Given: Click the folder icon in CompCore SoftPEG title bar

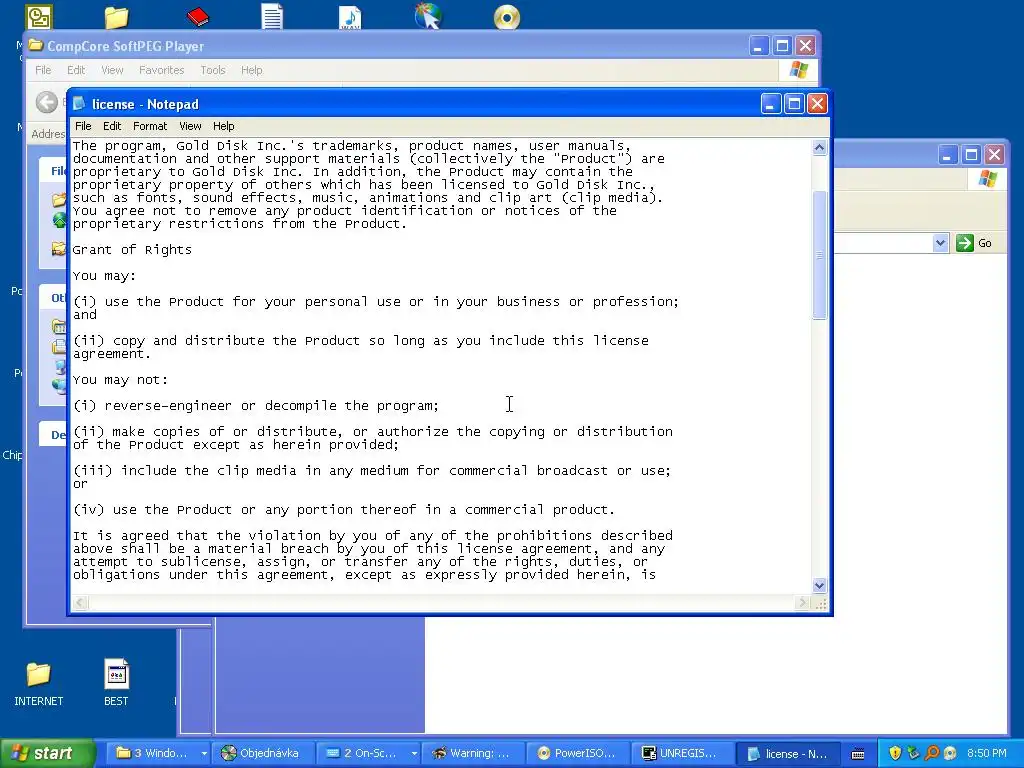Looking at the screenshot, I should [35, 46].
